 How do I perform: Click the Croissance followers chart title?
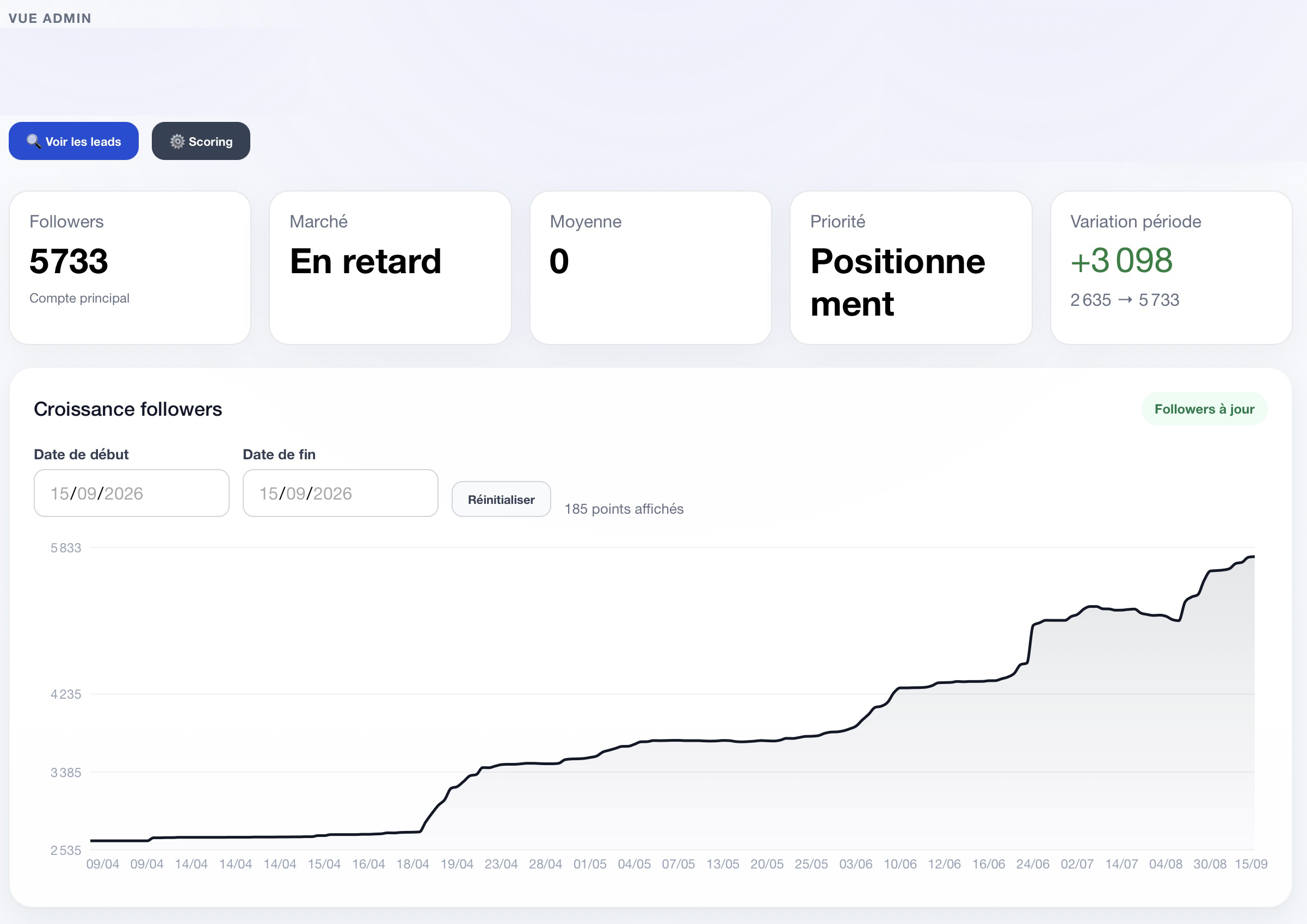(128, 409)
